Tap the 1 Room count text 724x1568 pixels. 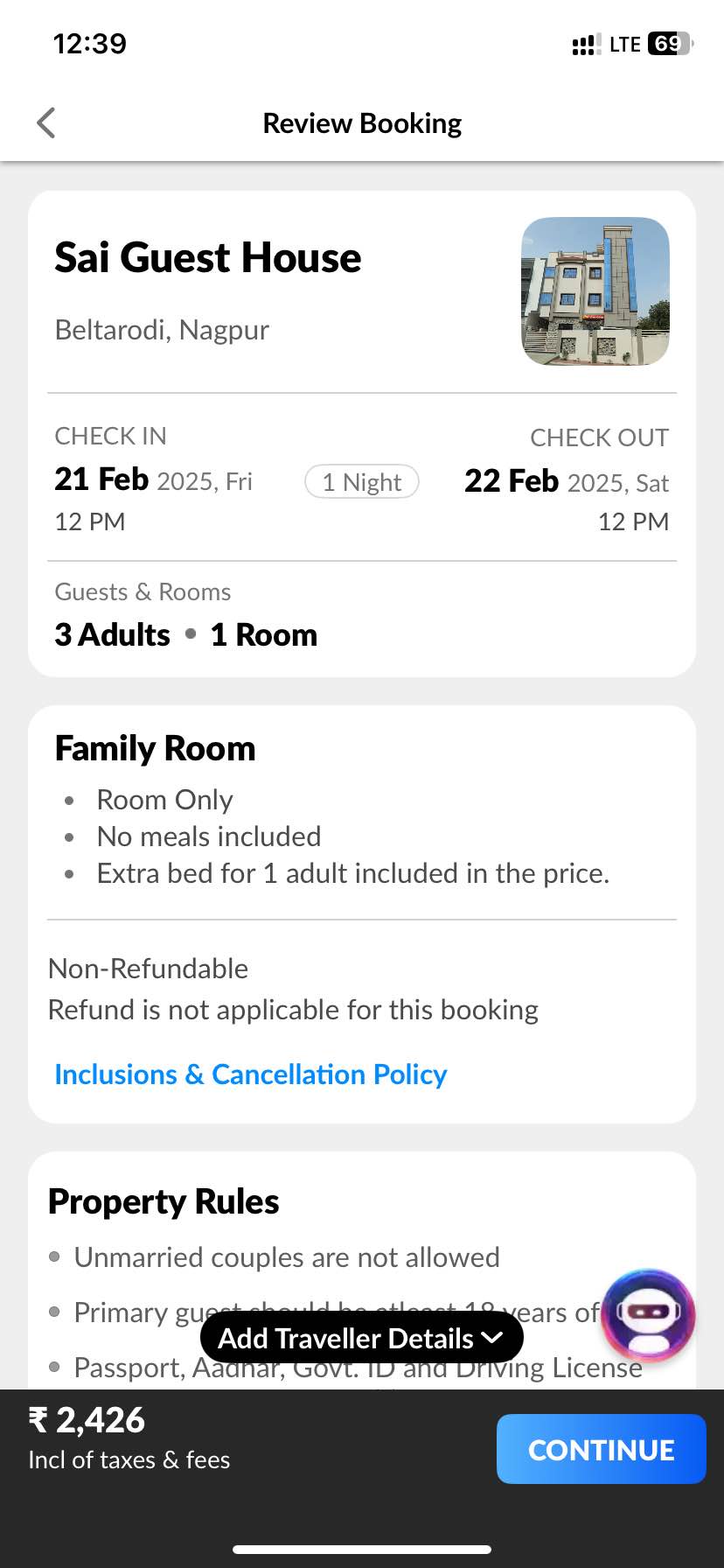264,635
